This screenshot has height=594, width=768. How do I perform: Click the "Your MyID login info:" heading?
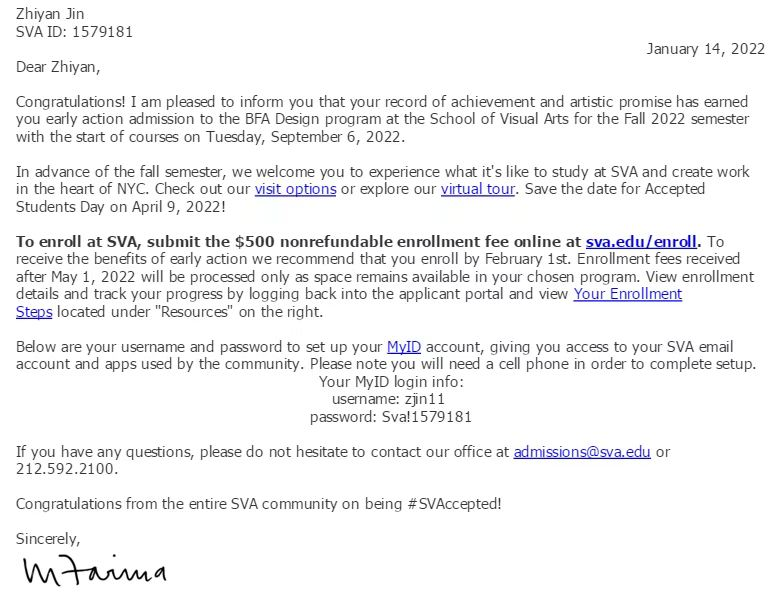click(391, 382)
